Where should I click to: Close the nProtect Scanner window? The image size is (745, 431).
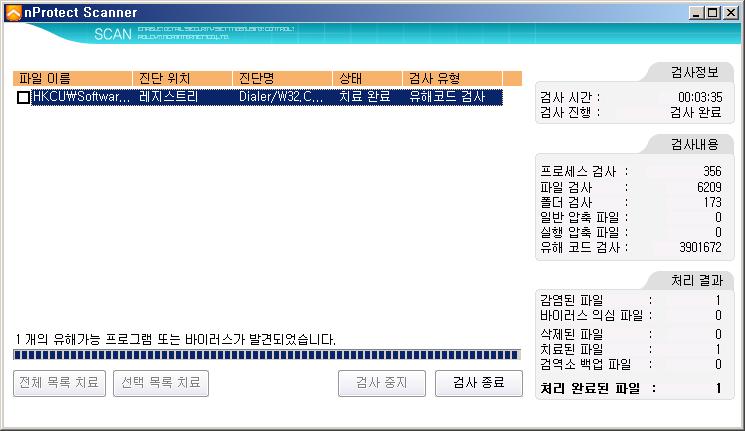pos(730,13)
